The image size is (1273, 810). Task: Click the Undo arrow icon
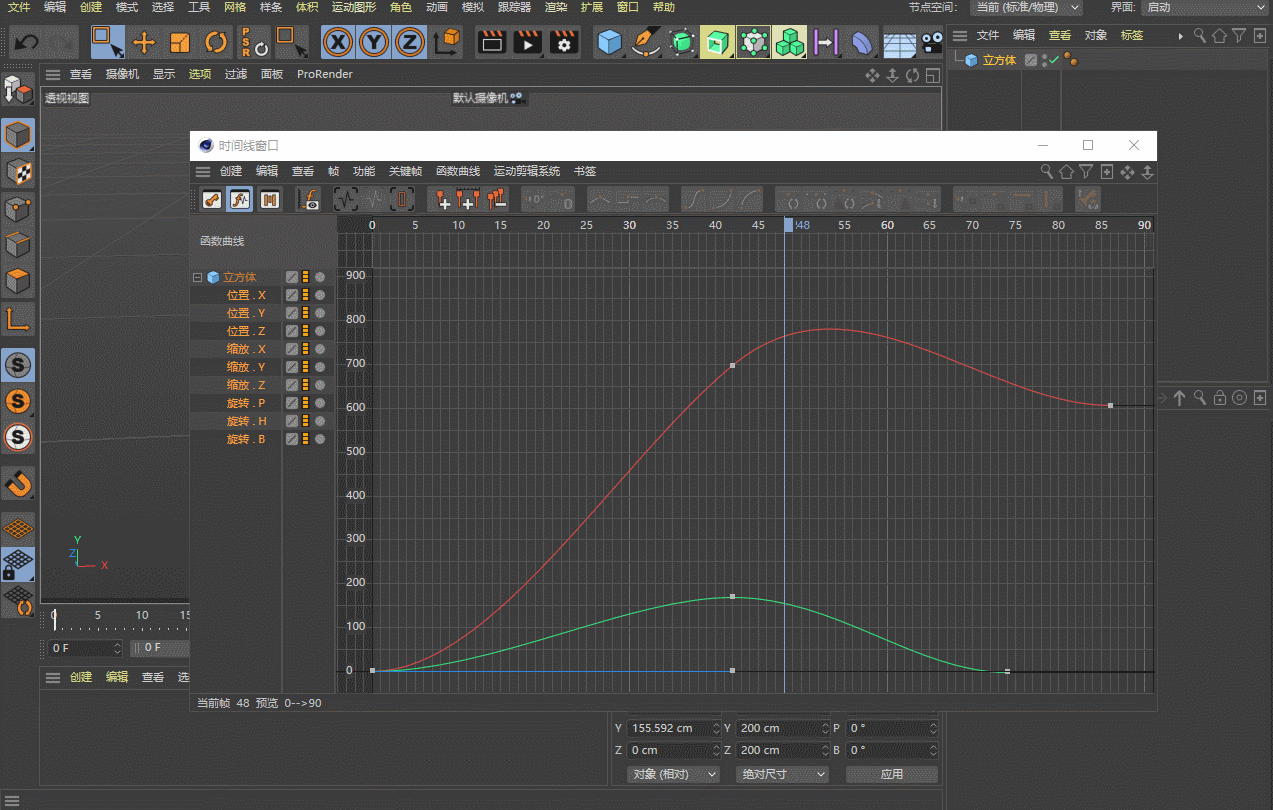[27, 43]
